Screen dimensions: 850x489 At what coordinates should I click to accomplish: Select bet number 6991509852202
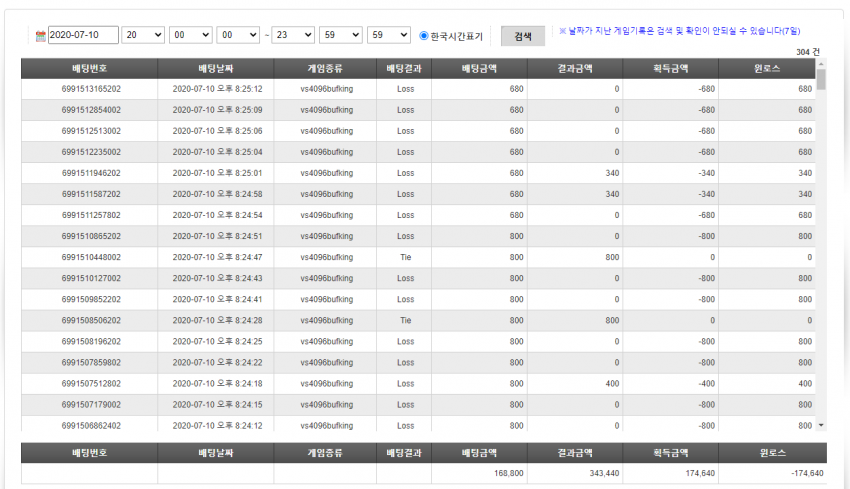pos(91,299)
